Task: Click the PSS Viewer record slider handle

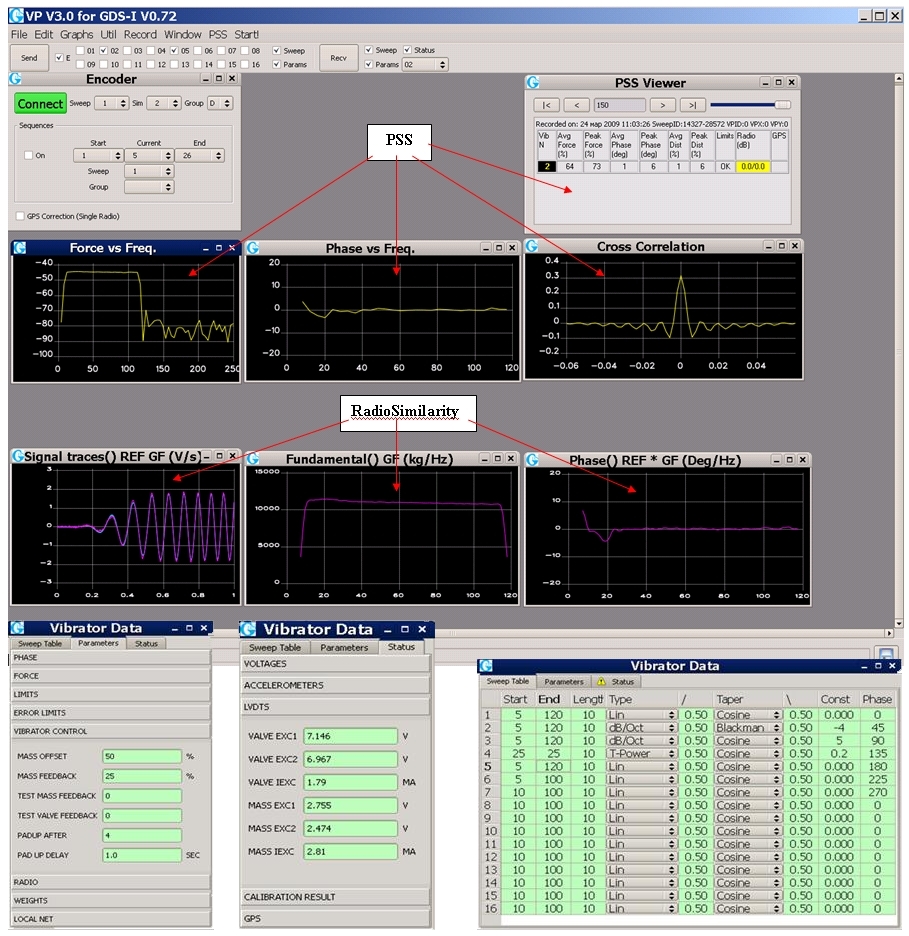Action: (782, 105)
